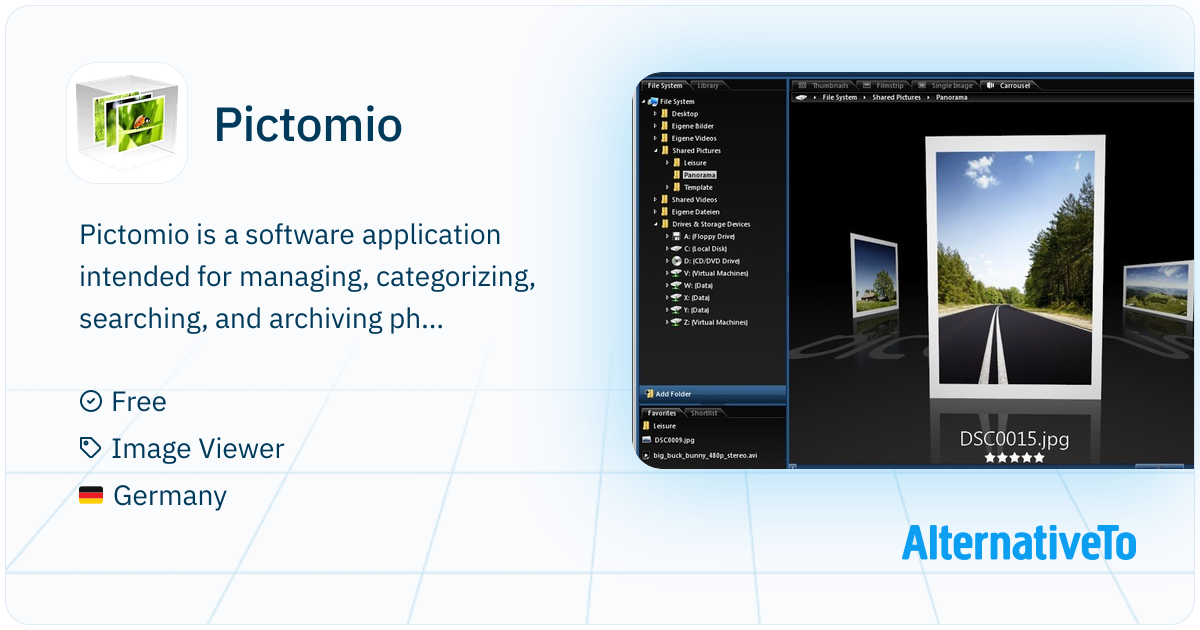Open the Thumbnails view tab
The width and height of the screenshot is (1200, 630).
coord(824,86)
